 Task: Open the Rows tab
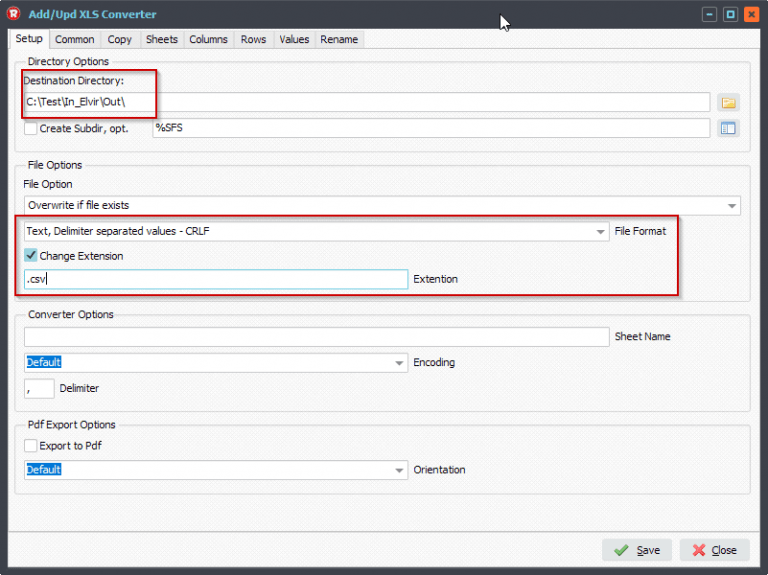click(x=253, y=40)
